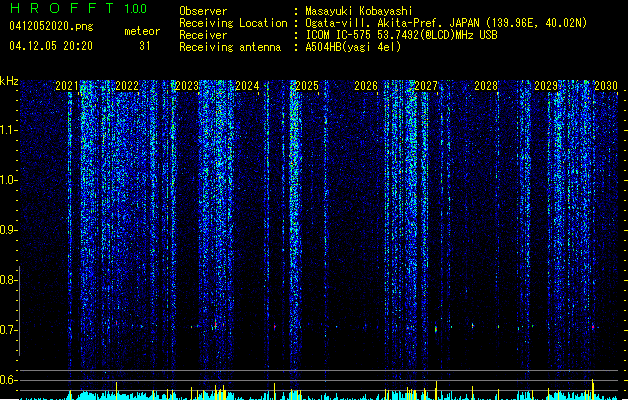Click the 0.8 kHz axis label
The width and height of the screenshot is (629, 400).
tap(9, 280)
